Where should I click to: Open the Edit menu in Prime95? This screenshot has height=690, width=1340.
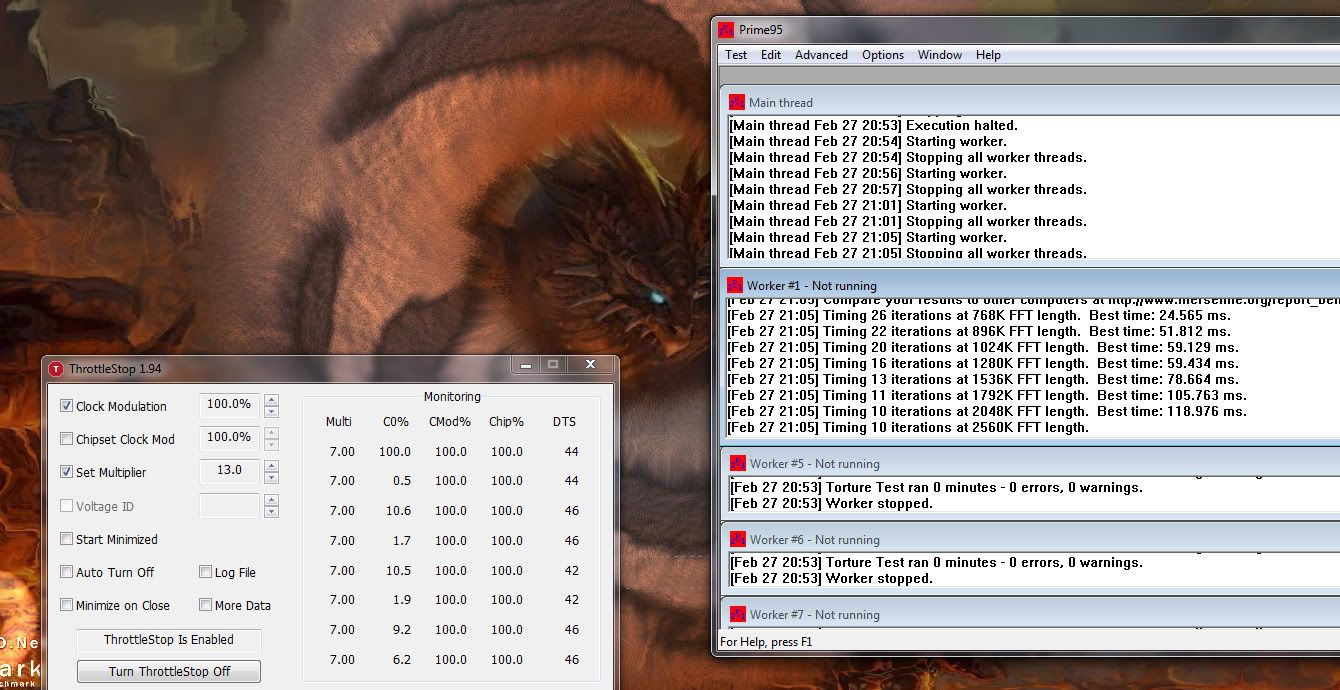tap(771, 55)
